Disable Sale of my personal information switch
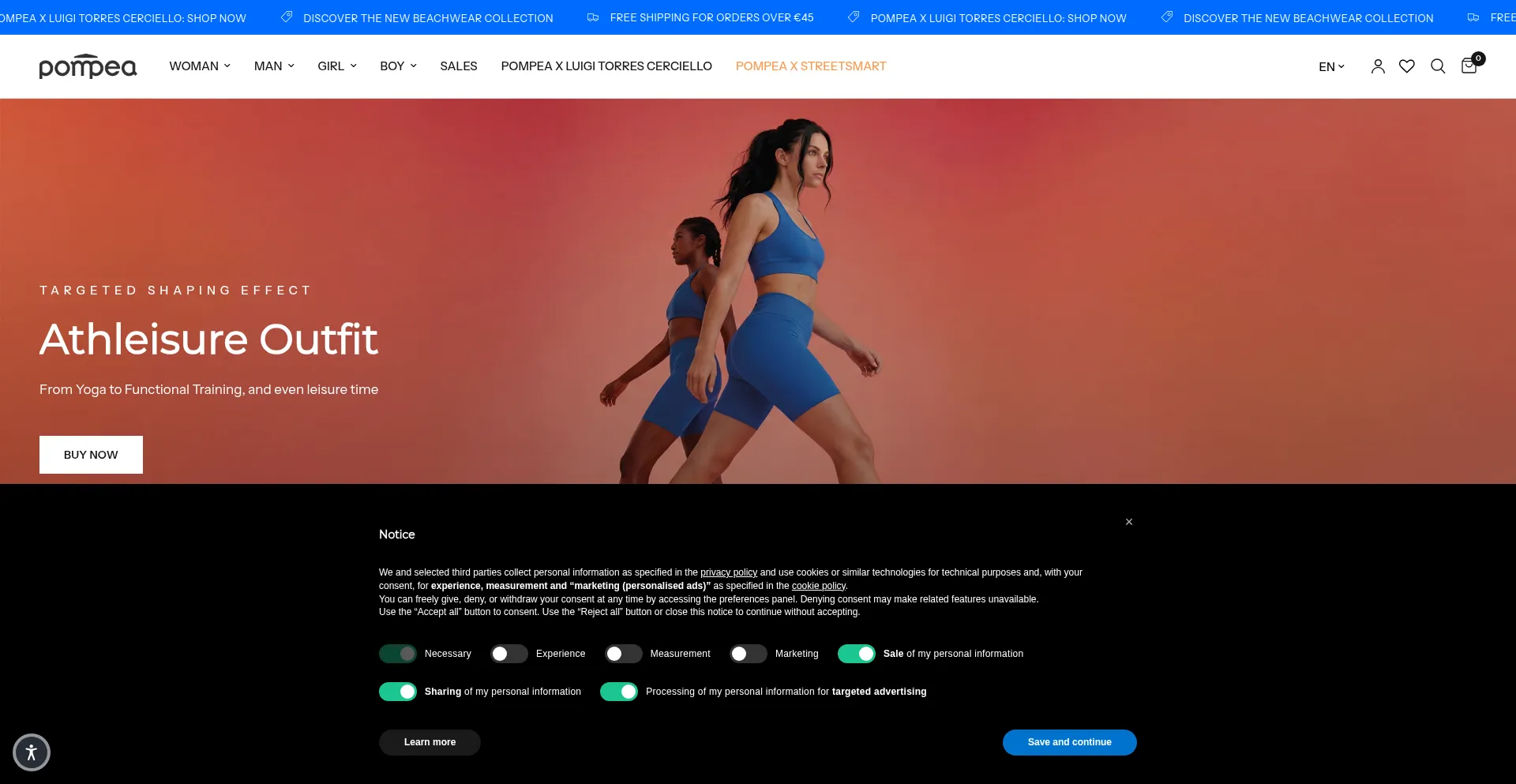Viewport: 1516px width, 784px height. click(x=857, y=654)
